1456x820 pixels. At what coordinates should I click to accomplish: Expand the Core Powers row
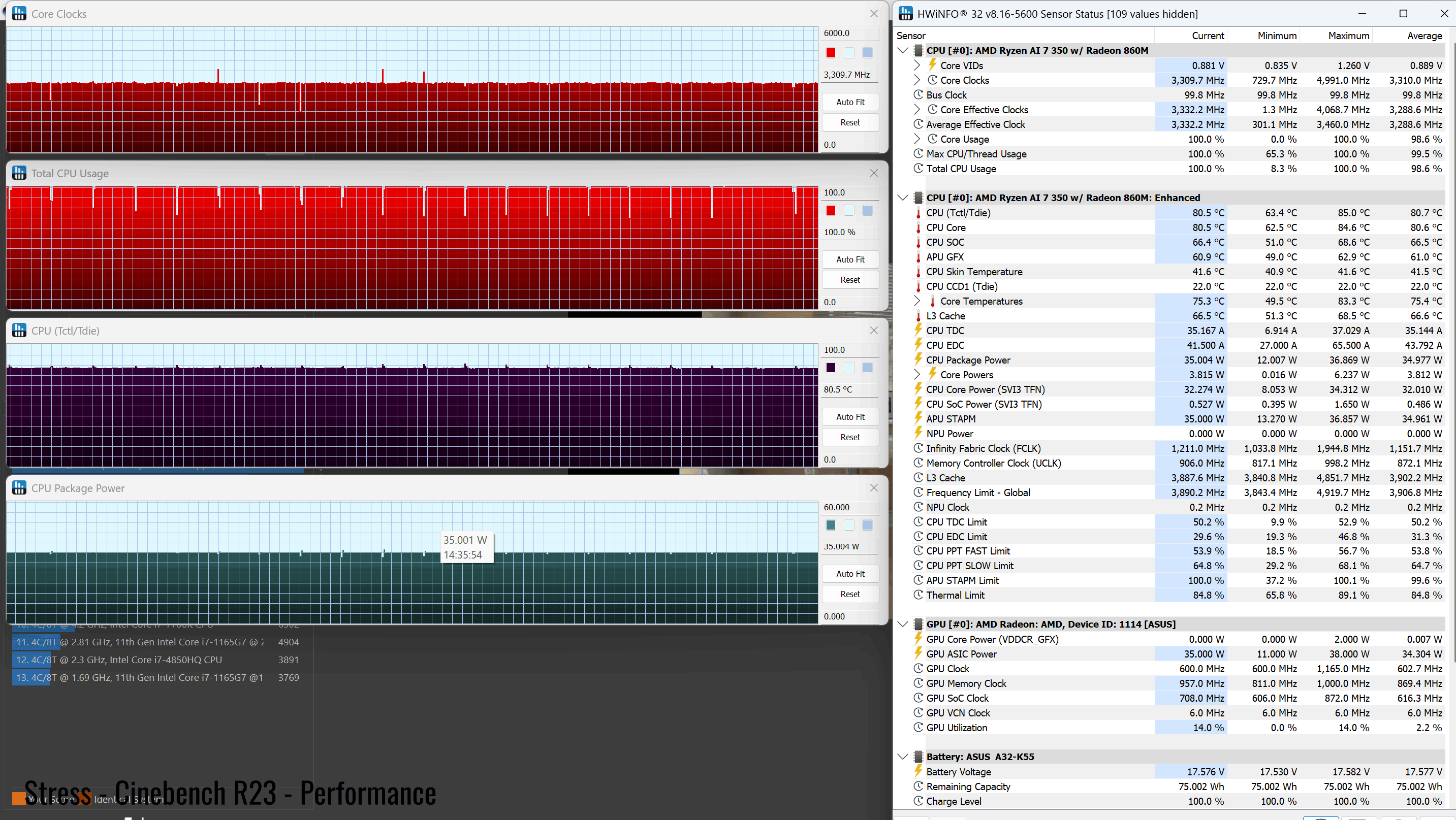pos(917,374)
